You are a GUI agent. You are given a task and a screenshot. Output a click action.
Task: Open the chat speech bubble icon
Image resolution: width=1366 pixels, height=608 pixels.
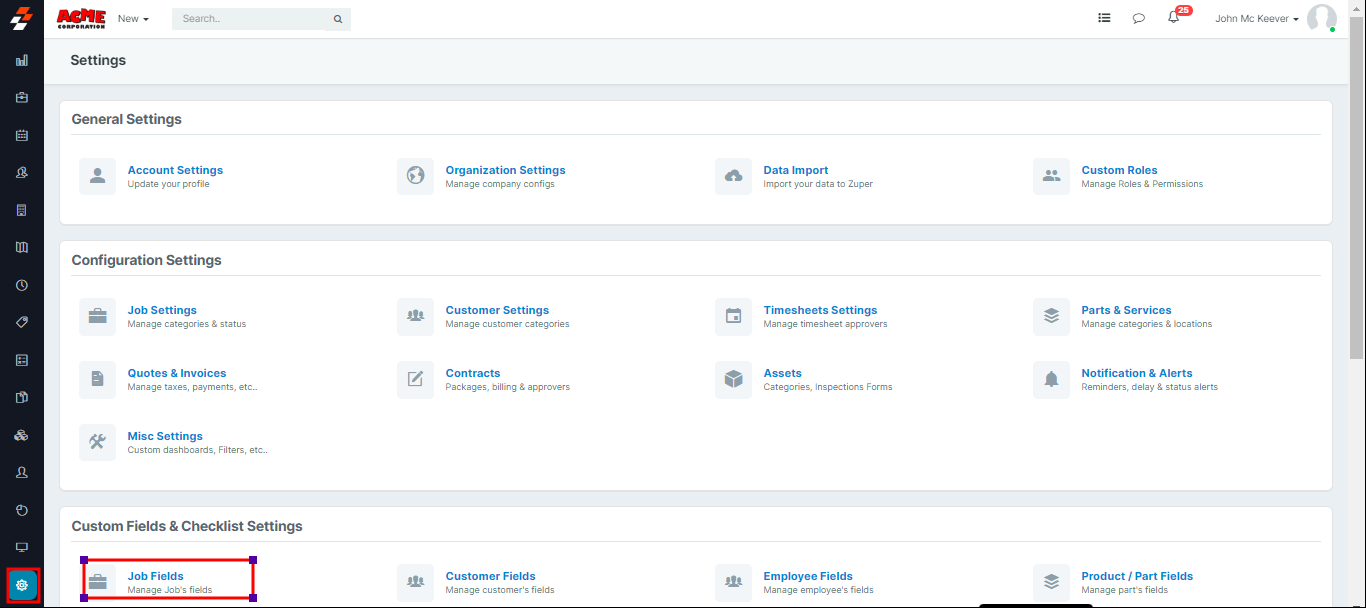coord(1138,18)
